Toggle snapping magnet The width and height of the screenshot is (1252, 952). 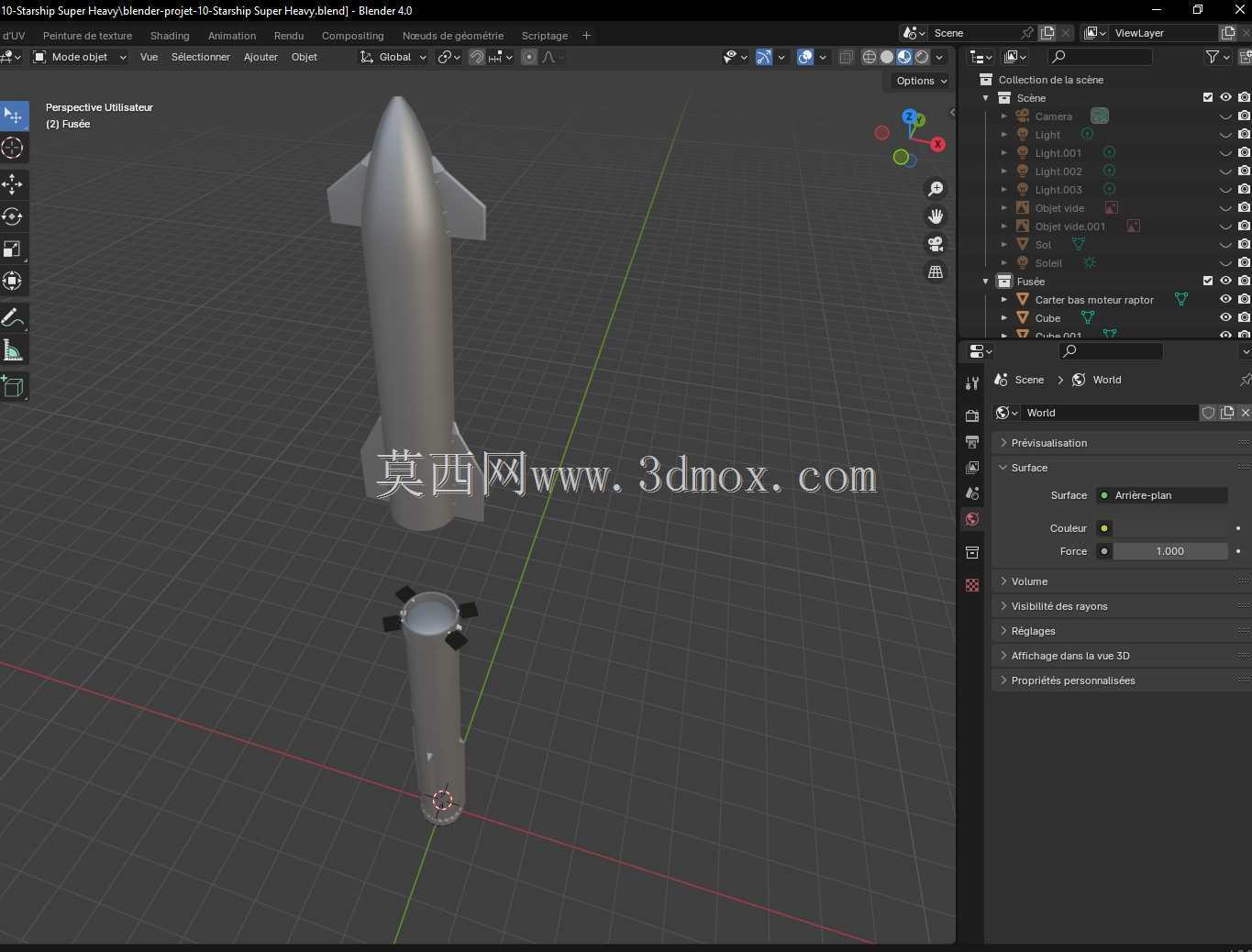click(477, 57)
